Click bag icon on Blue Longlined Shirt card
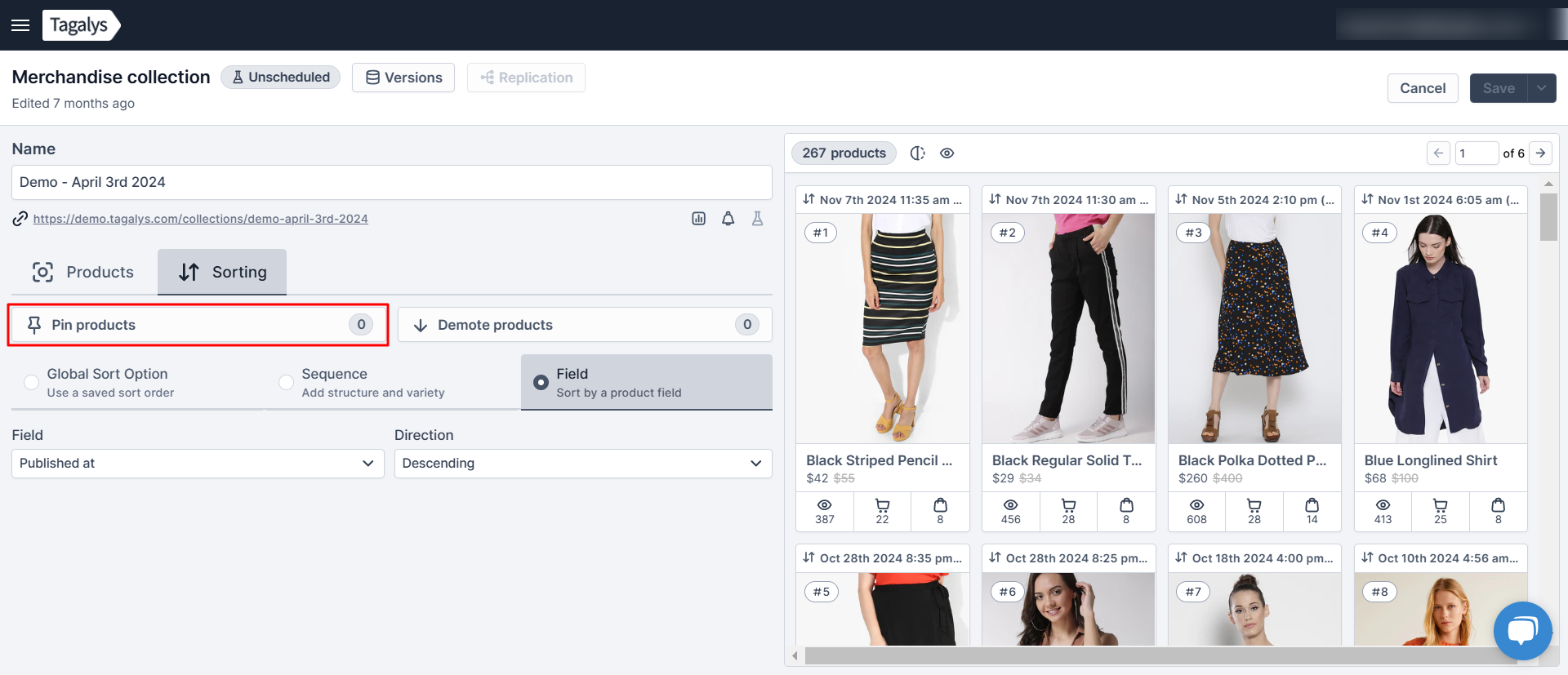Screen dimensions: 1568x675 [1498, 505]
